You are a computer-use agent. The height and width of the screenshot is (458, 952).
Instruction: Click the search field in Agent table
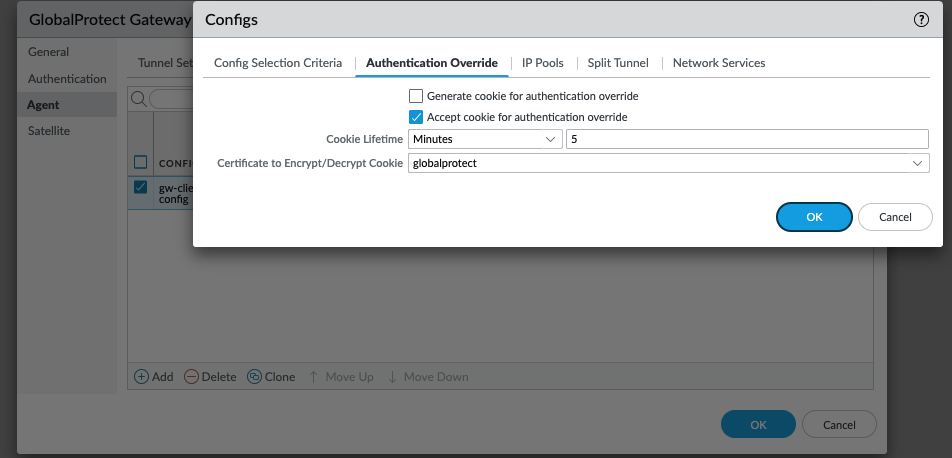171,99
